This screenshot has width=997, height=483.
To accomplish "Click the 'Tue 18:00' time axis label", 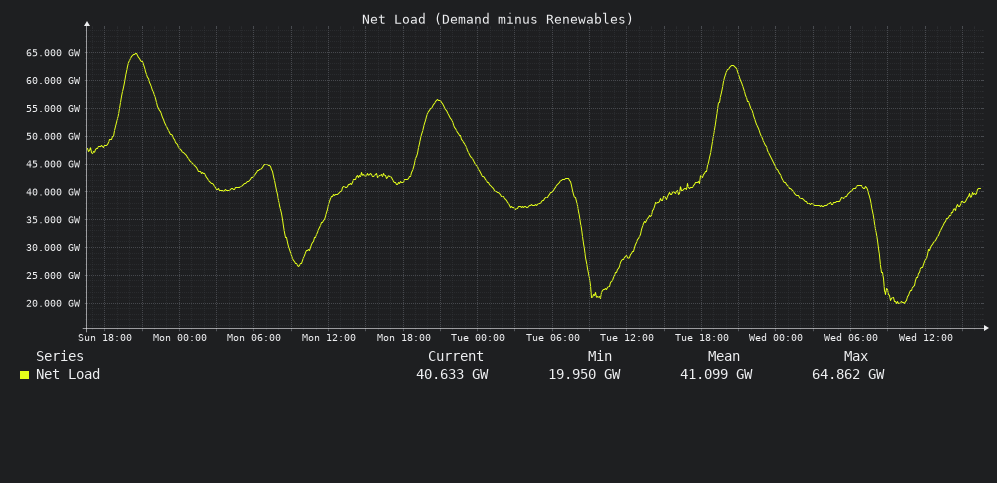I will pyautogui.click(x=702, y=338).
